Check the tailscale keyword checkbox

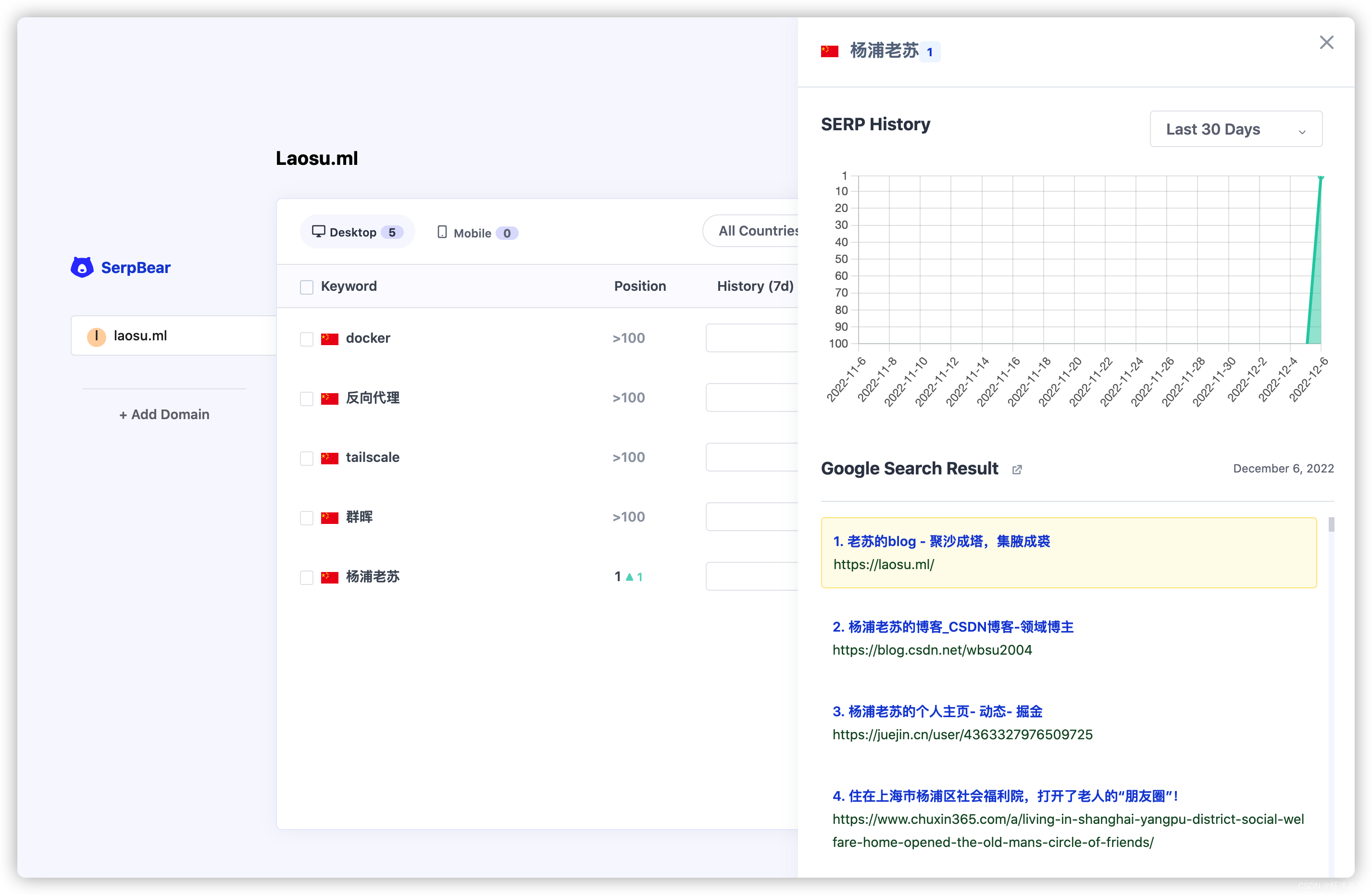tap(307, 458)
